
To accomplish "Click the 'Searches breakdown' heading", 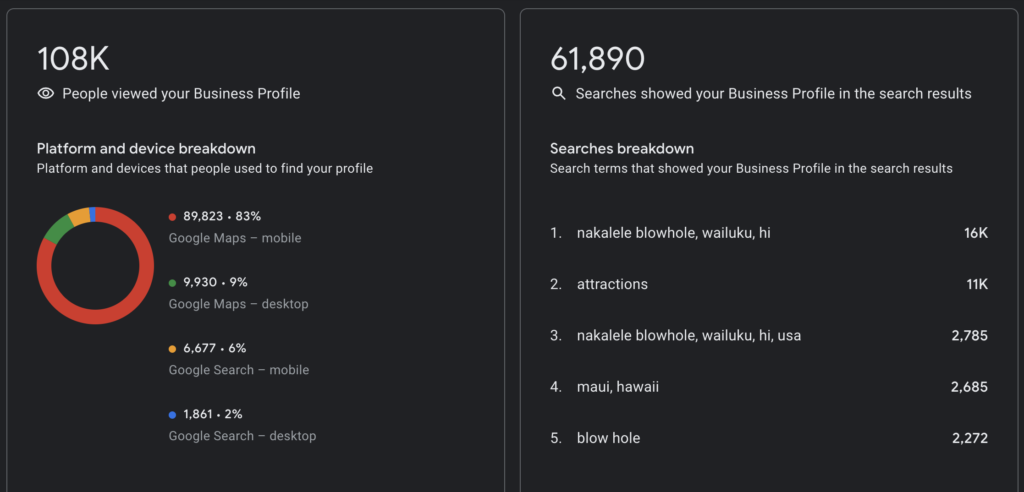I will coord(622,148).
